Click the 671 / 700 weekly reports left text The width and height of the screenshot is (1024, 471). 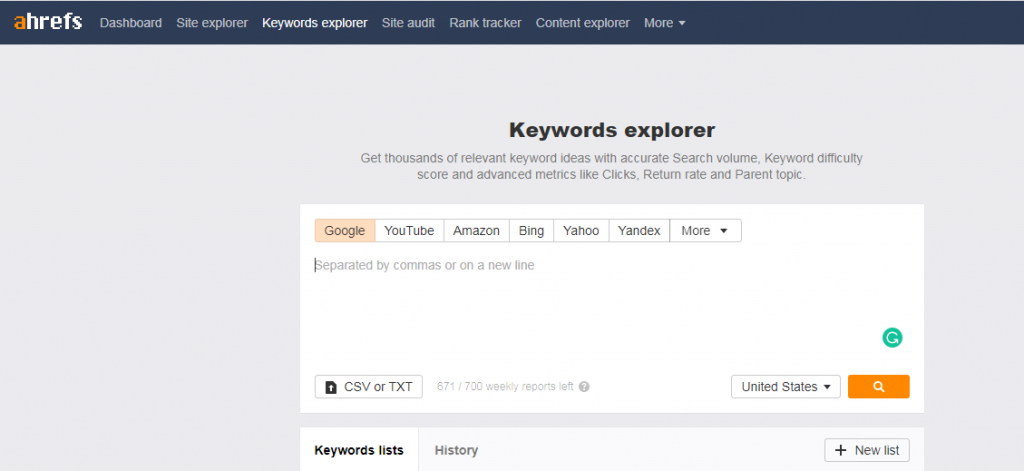505,387
